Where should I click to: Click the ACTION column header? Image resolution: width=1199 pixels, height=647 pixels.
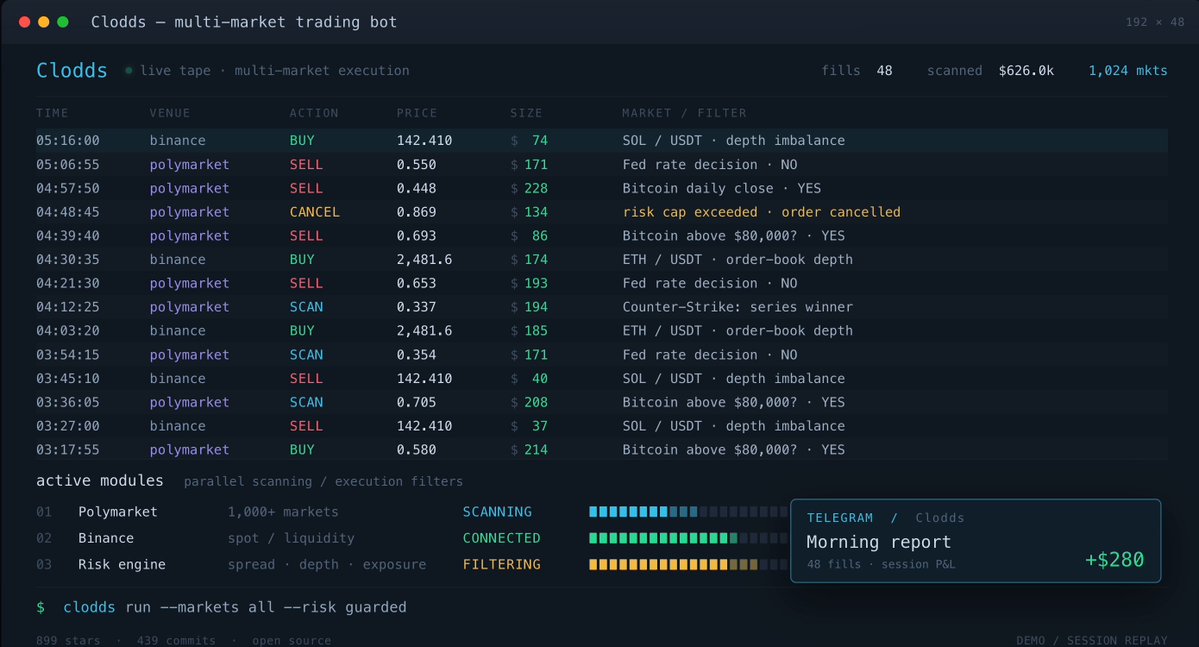coord(314,113)
